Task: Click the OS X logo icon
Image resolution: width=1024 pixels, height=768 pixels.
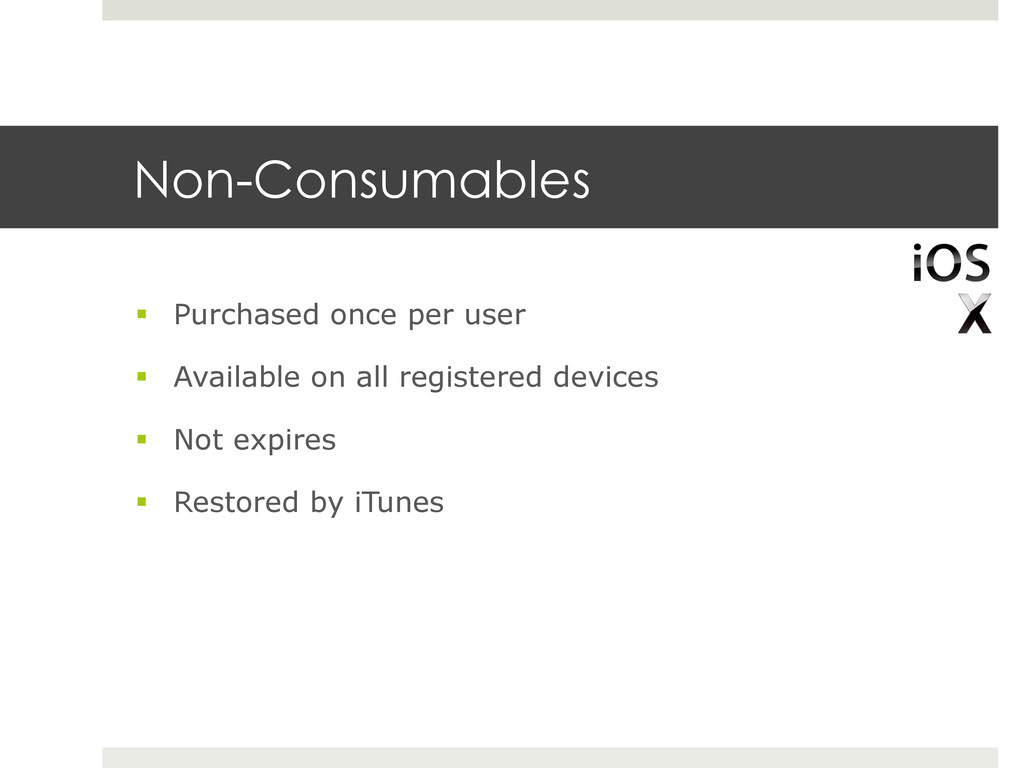Action: coord(974,313)
